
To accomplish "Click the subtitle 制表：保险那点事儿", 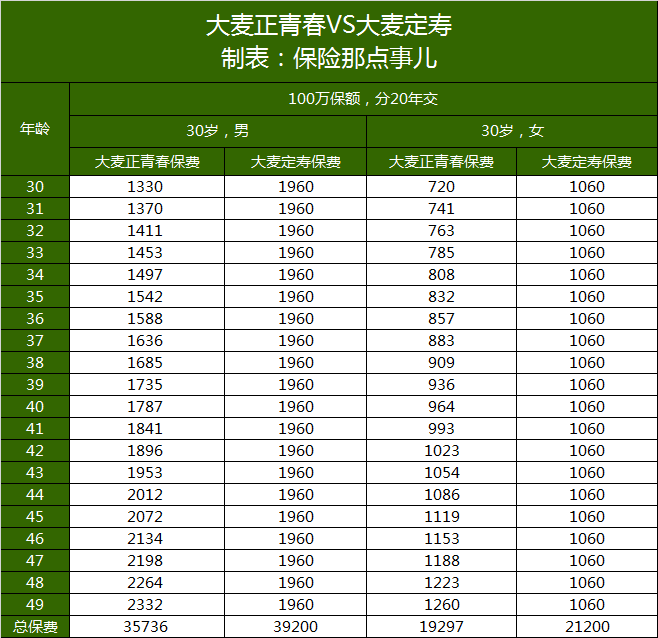I will [x=329, y=58].
